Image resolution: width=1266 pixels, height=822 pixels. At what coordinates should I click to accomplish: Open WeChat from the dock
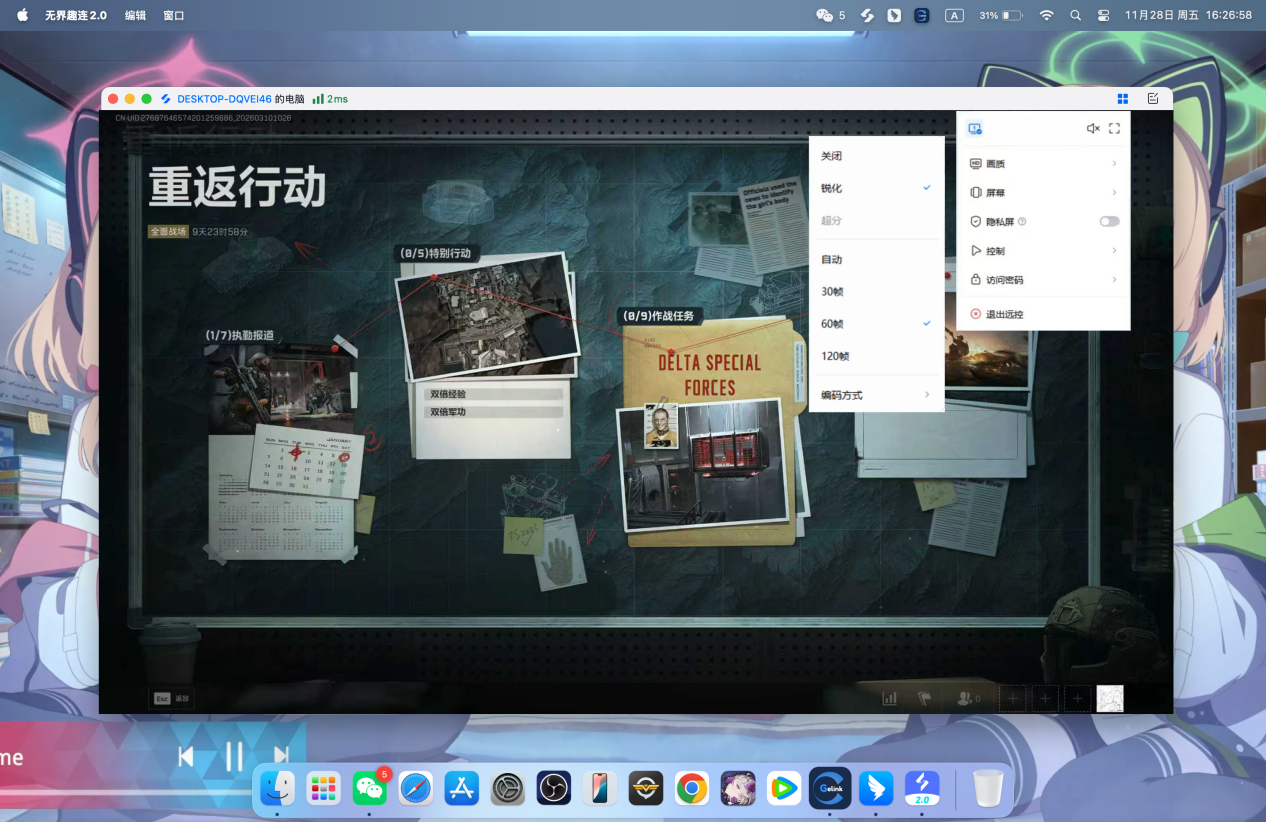pos(370,788)
